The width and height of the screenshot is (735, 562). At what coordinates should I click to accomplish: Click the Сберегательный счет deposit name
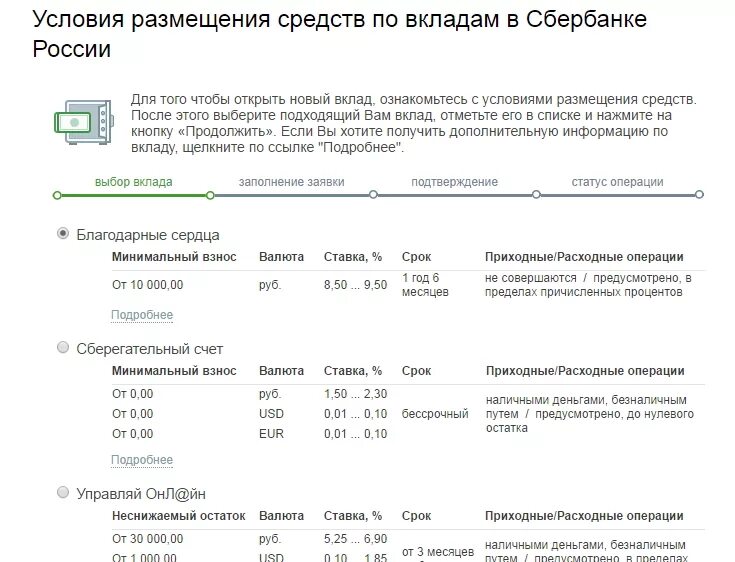pyautogui.click(x=150, y=349)
